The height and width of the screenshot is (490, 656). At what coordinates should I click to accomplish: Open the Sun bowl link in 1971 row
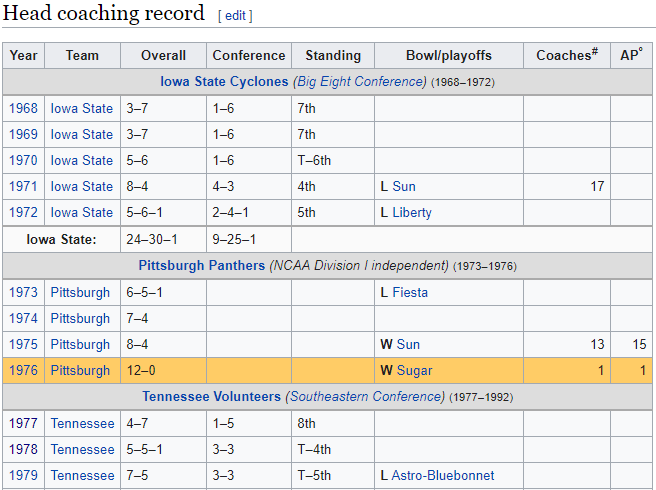tap(404, 186)
